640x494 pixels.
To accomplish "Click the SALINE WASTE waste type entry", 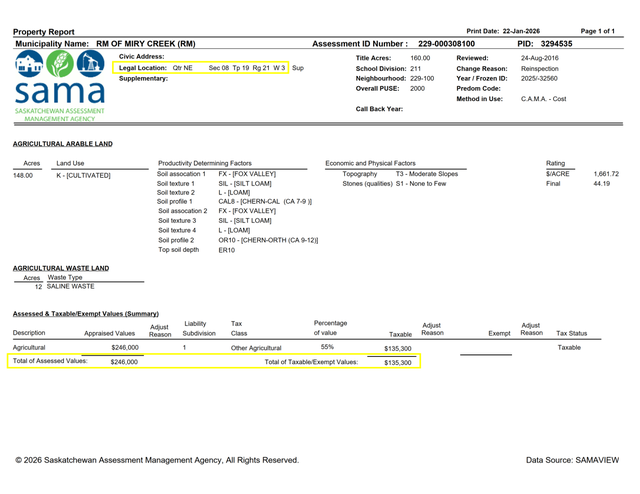I will 70,286.
